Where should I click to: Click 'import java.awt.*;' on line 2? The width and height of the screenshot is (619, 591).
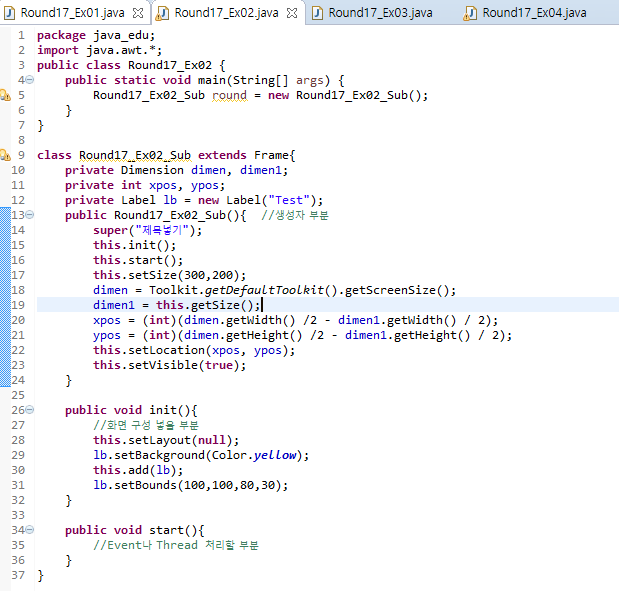coord(99,51)
